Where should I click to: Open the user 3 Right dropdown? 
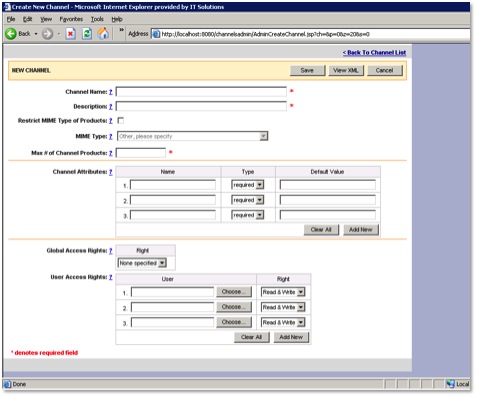(x=283, y=322)
